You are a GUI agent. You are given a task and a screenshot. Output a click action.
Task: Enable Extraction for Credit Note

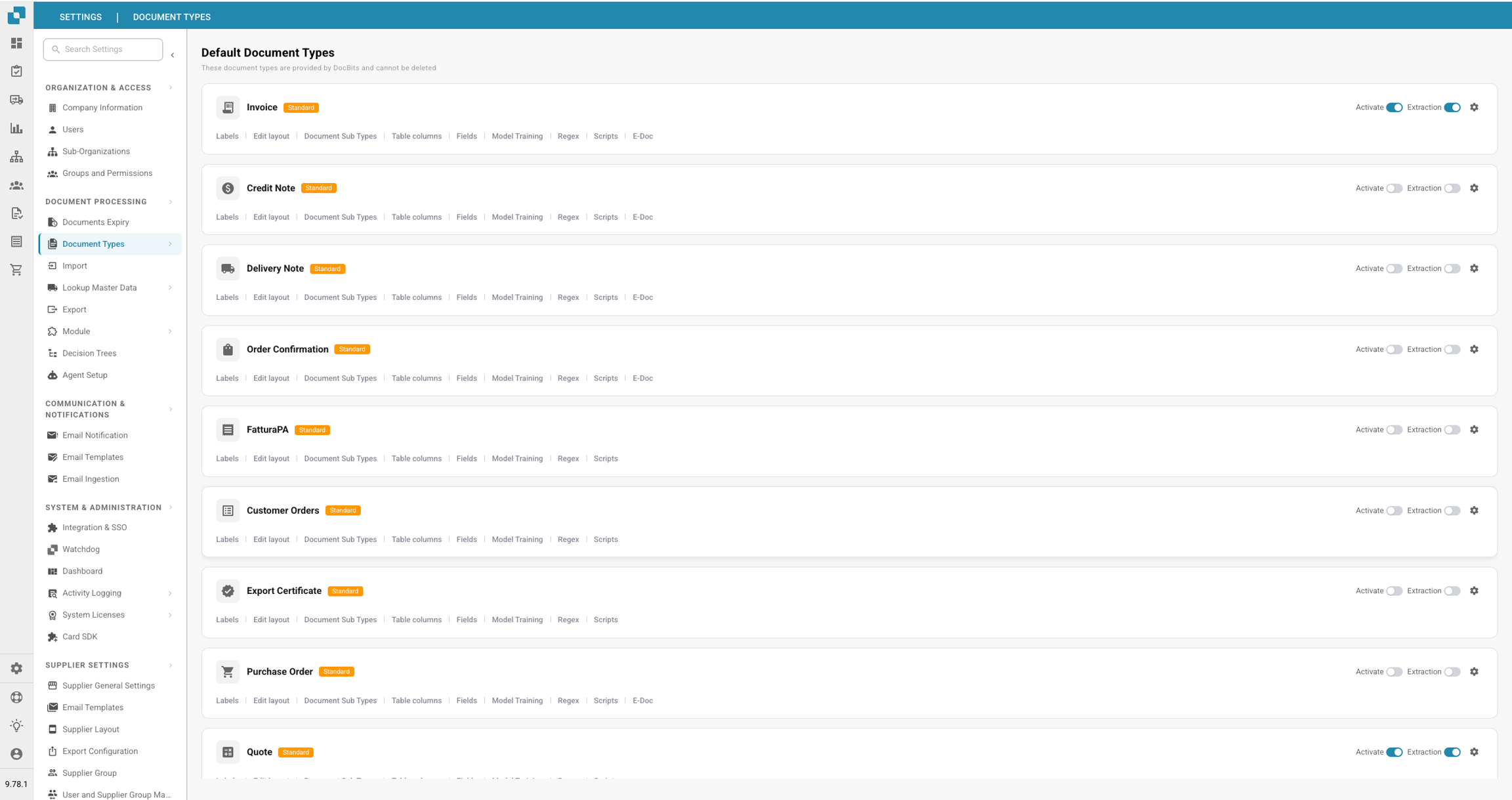[x=1452, y=188]
